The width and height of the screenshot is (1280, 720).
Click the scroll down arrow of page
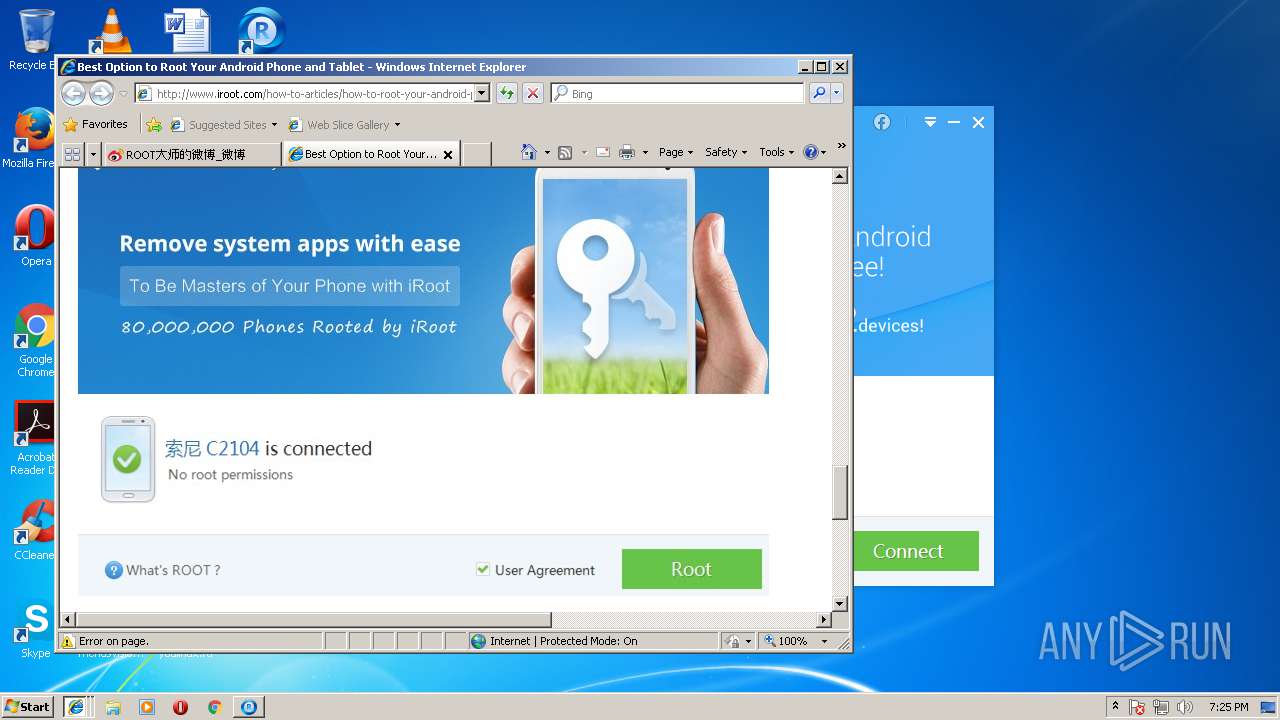840,604
